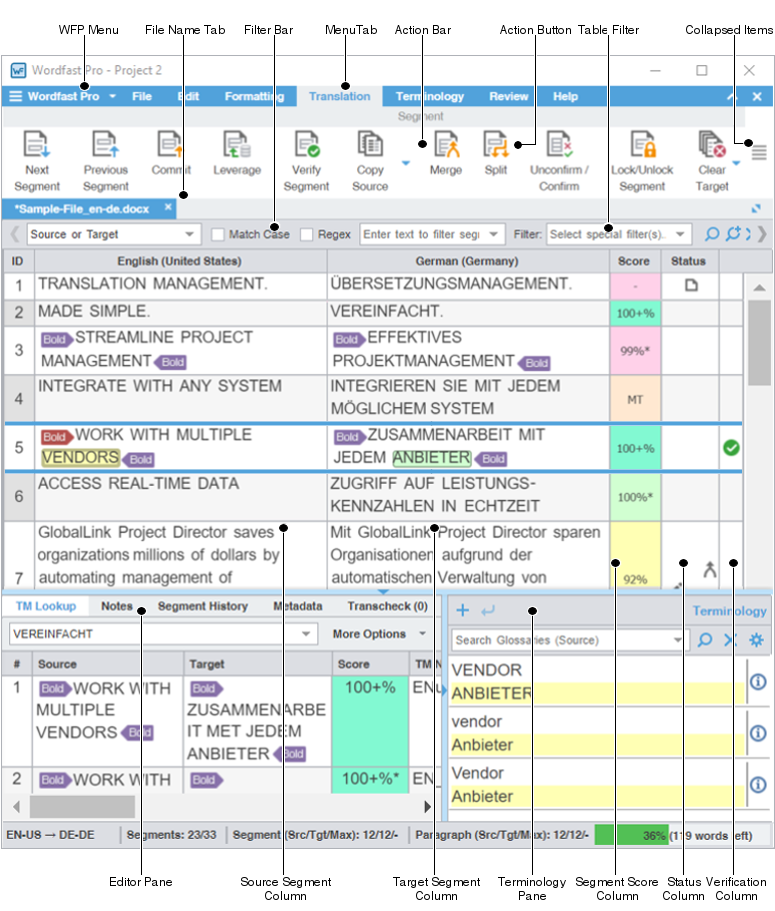Click the green 36% progress bar
Viewport: 775px width, 911px height.
[632, 835]
